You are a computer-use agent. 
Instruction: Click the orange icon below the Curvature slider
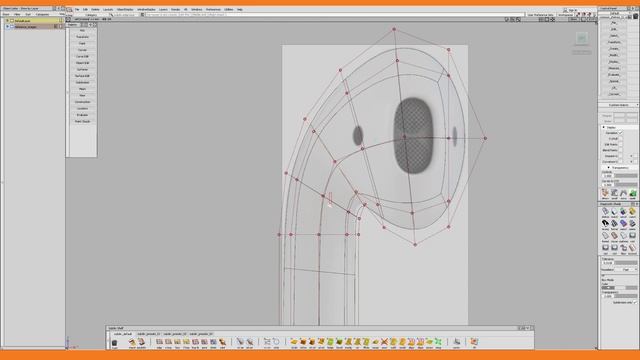(605, 193)
